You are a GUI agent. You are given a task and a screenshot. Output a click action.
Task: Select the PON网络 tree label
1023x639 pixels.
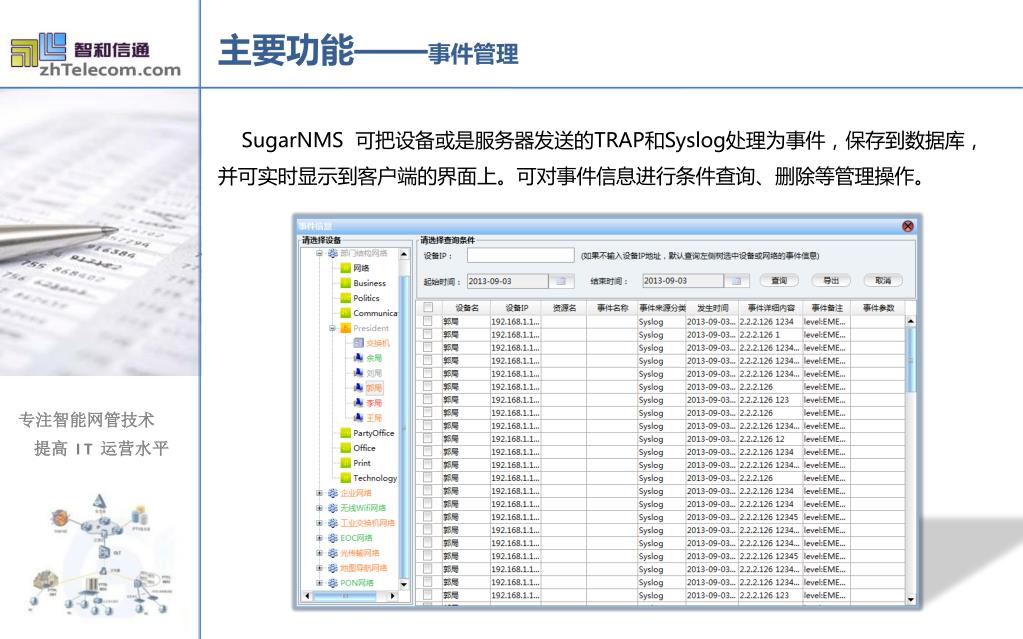[x=356, y=584]
